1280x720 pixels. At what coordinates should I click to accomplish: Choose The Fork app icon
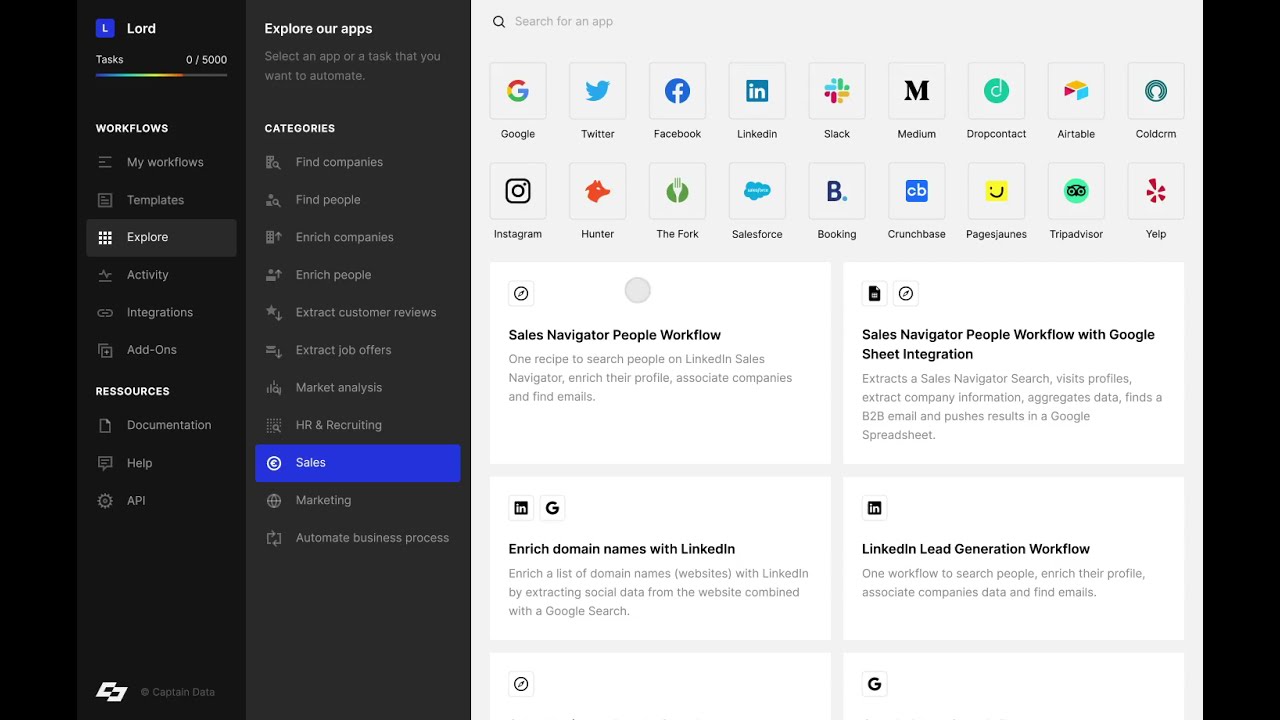tap(677, 191)
